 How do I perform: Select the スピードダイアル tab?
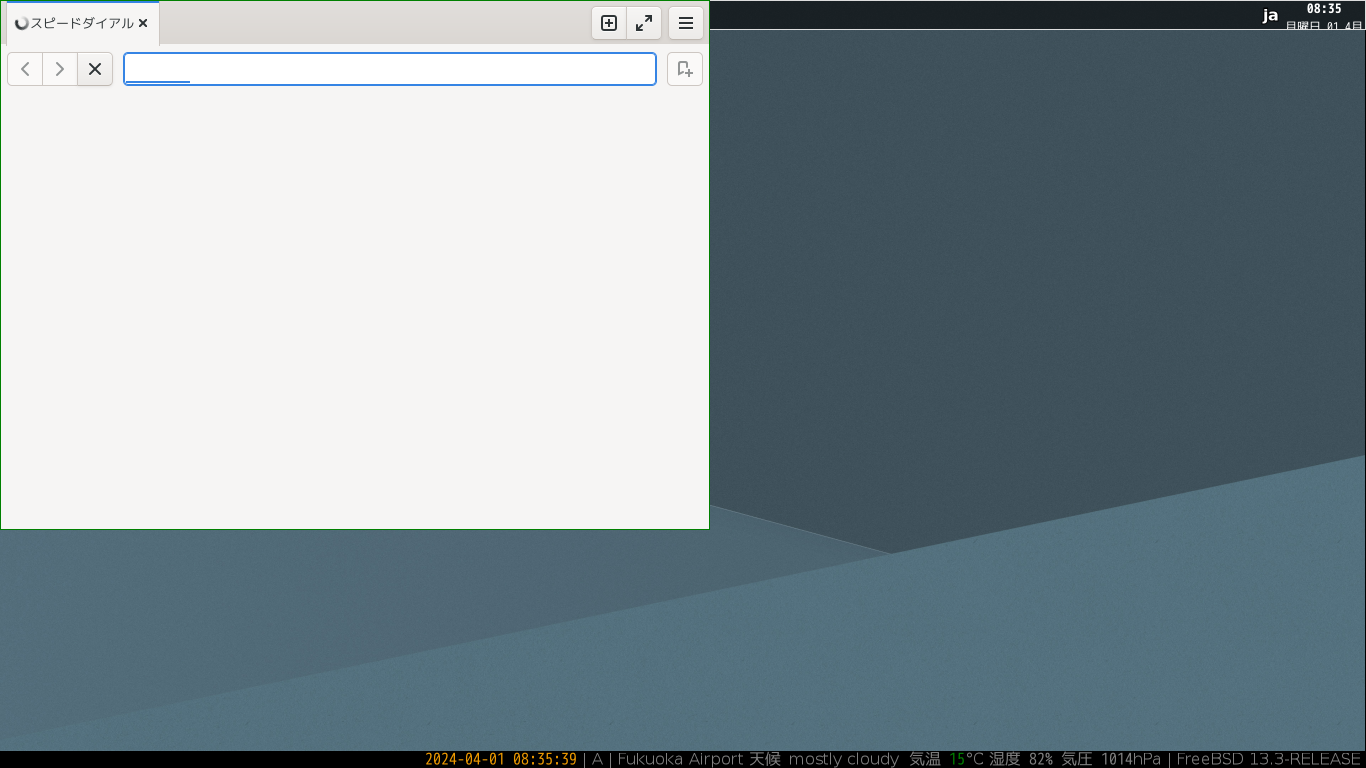[x=82, y=23]
